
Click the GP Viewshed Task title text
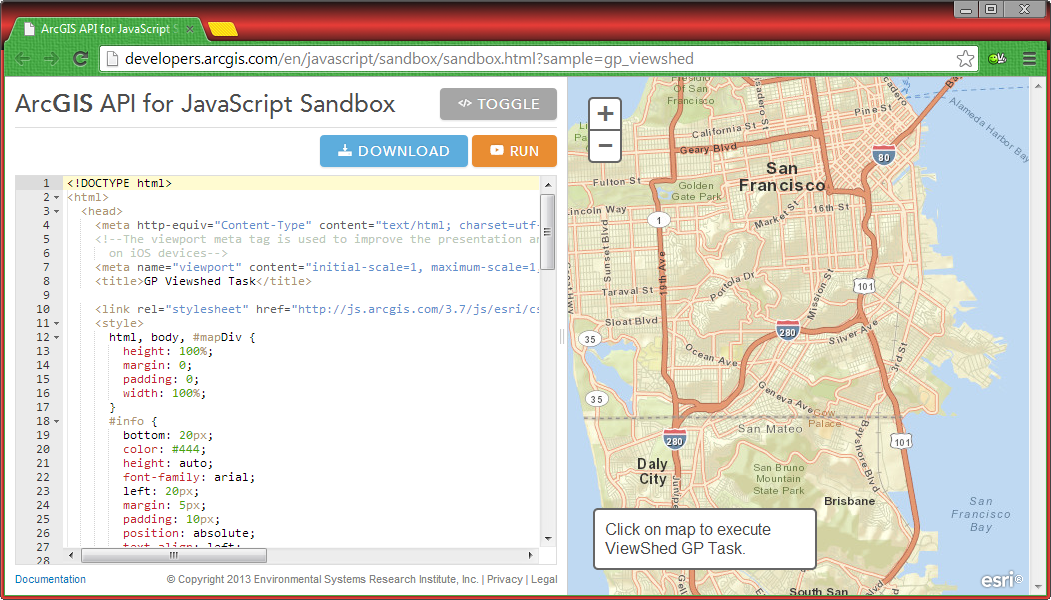point(200,282)
